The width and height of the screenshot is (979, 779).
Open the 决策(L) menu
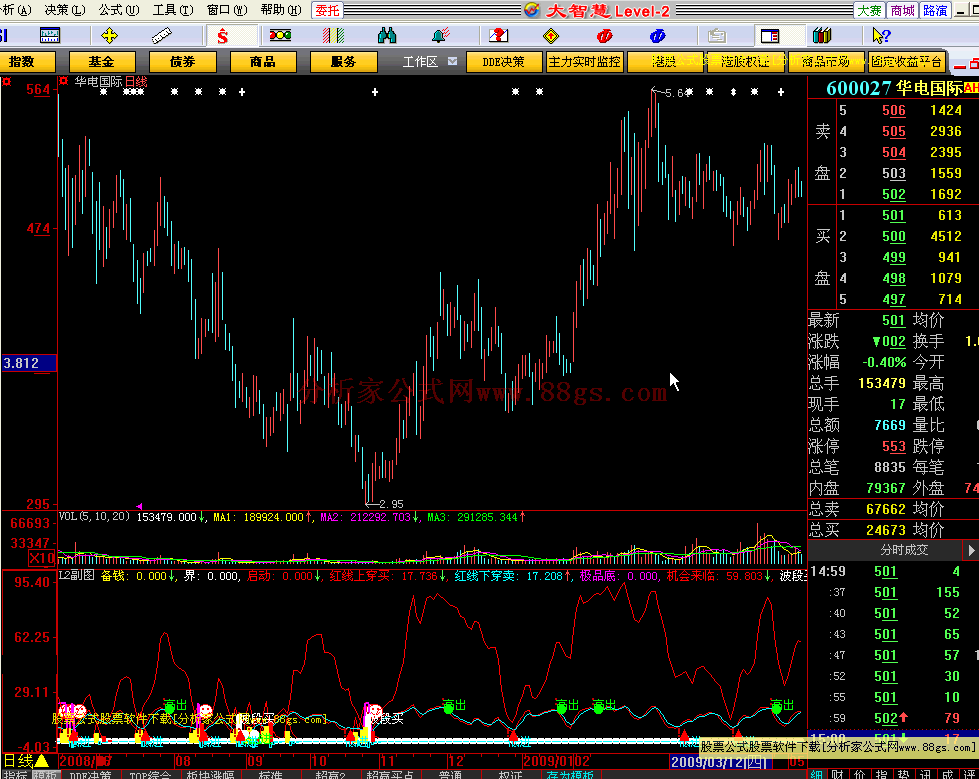(x=65, y=10)
